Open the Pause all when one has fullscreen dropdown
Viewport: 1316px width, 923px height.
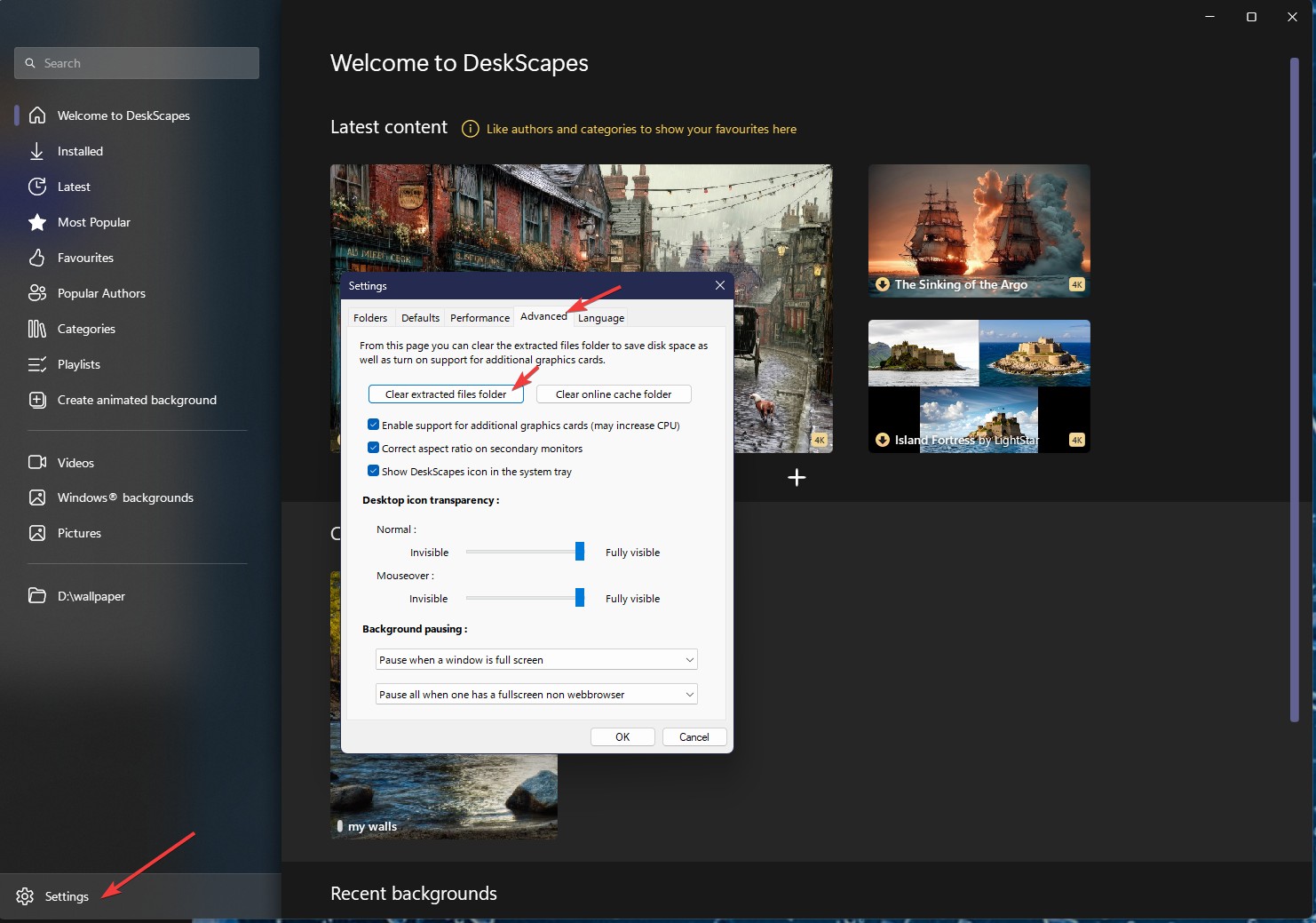click(536, 694)
